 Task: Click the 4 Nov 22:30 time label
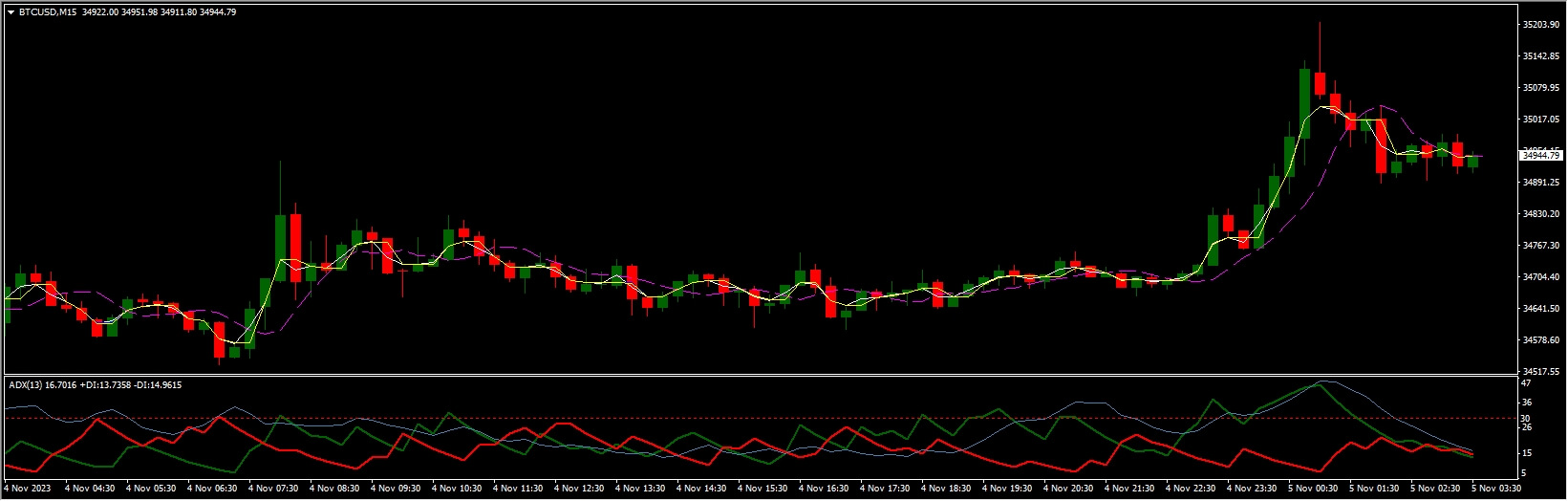1191,489
